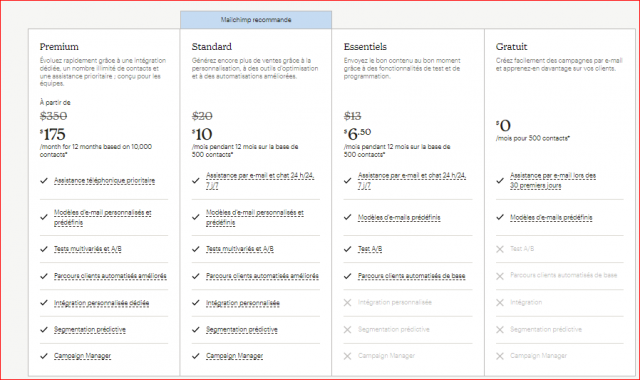
Task: Open 'Intégration personnalisée dédiée' link
Action: pos(101,303)
